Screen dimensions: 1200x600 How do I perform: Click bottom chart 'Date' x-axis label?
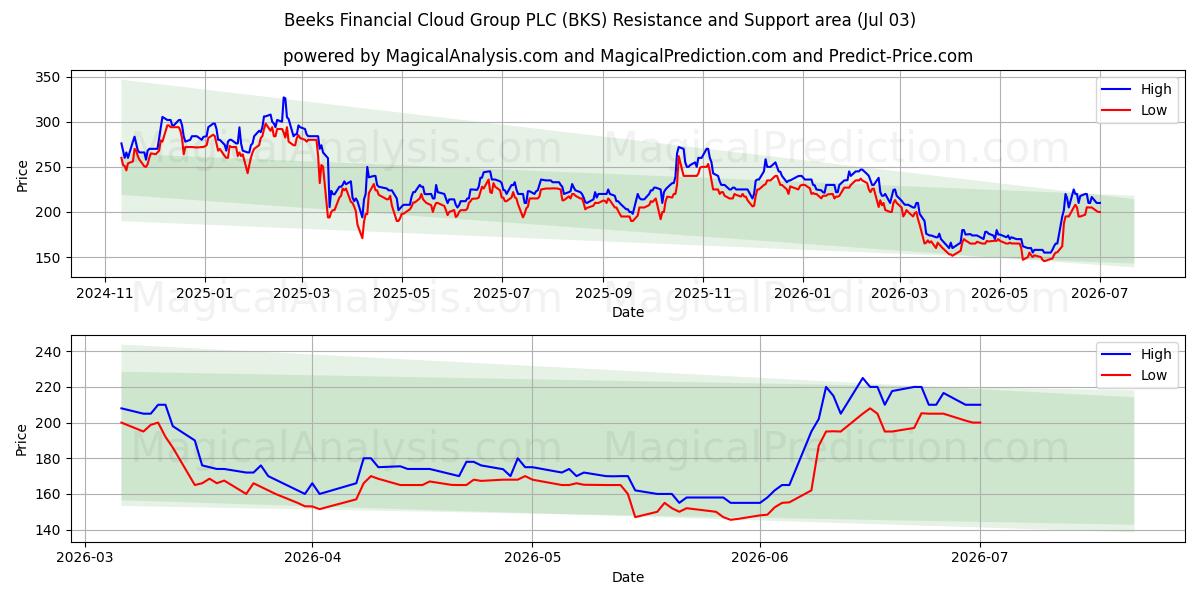[x=628, y=577]
